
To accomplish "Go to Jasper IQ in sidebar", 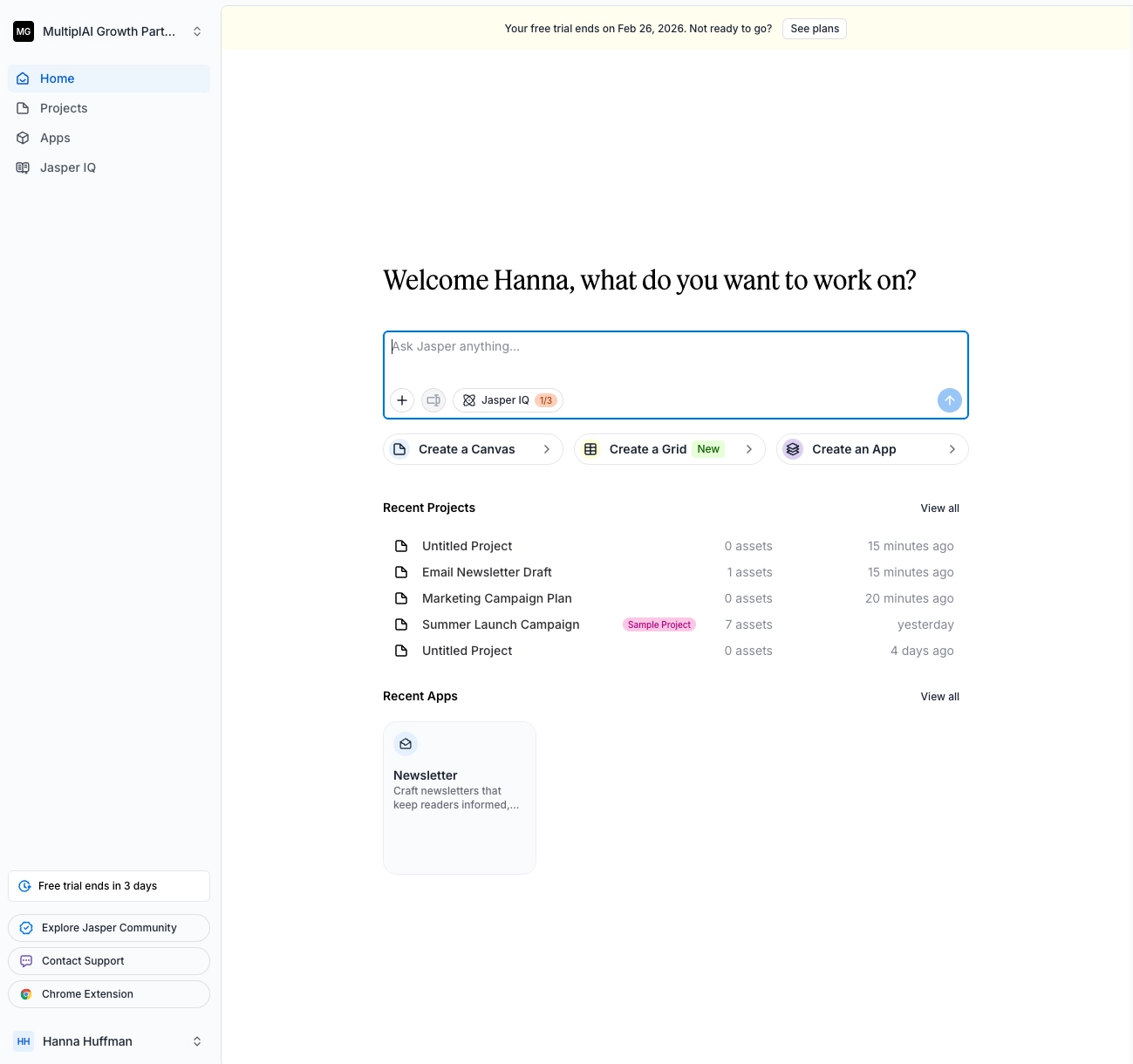I will coord(67,167).
